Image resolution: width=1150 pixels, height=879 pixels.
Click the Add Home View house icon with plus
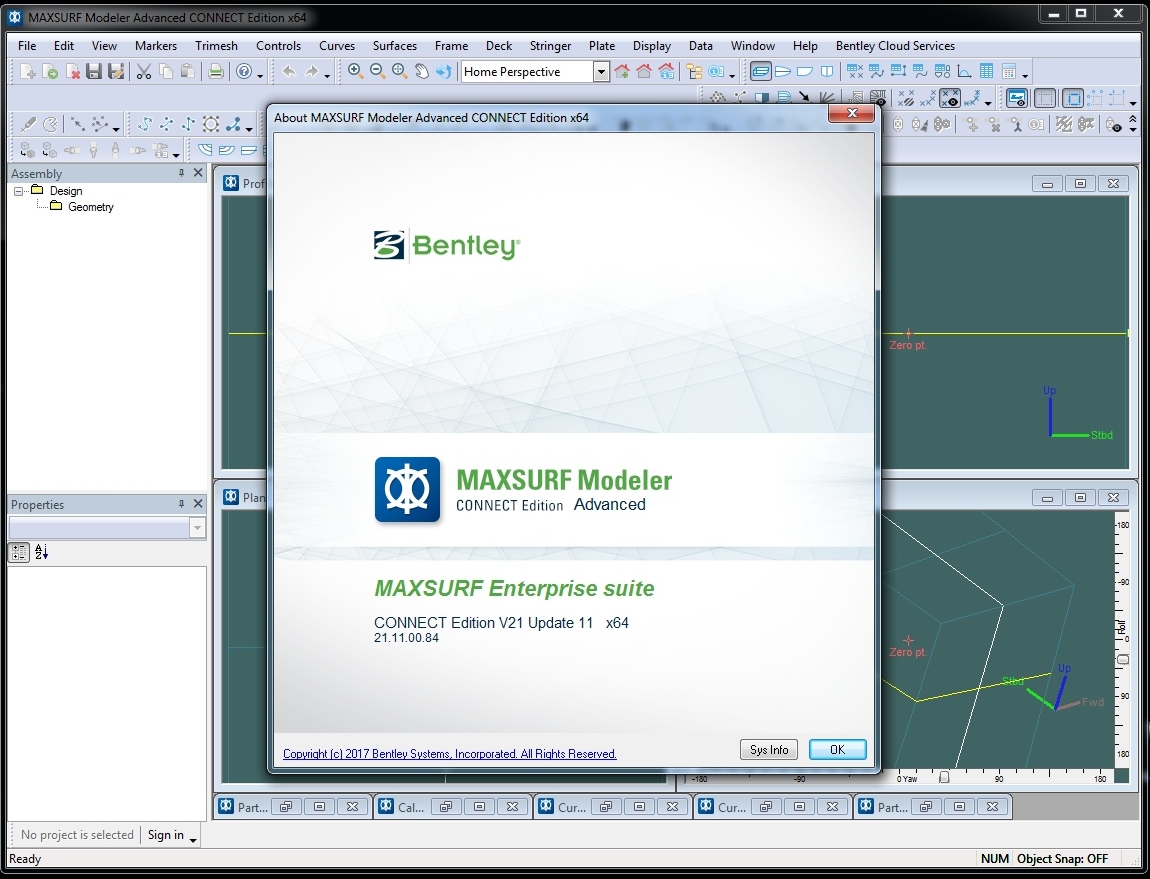coord(622,71)
